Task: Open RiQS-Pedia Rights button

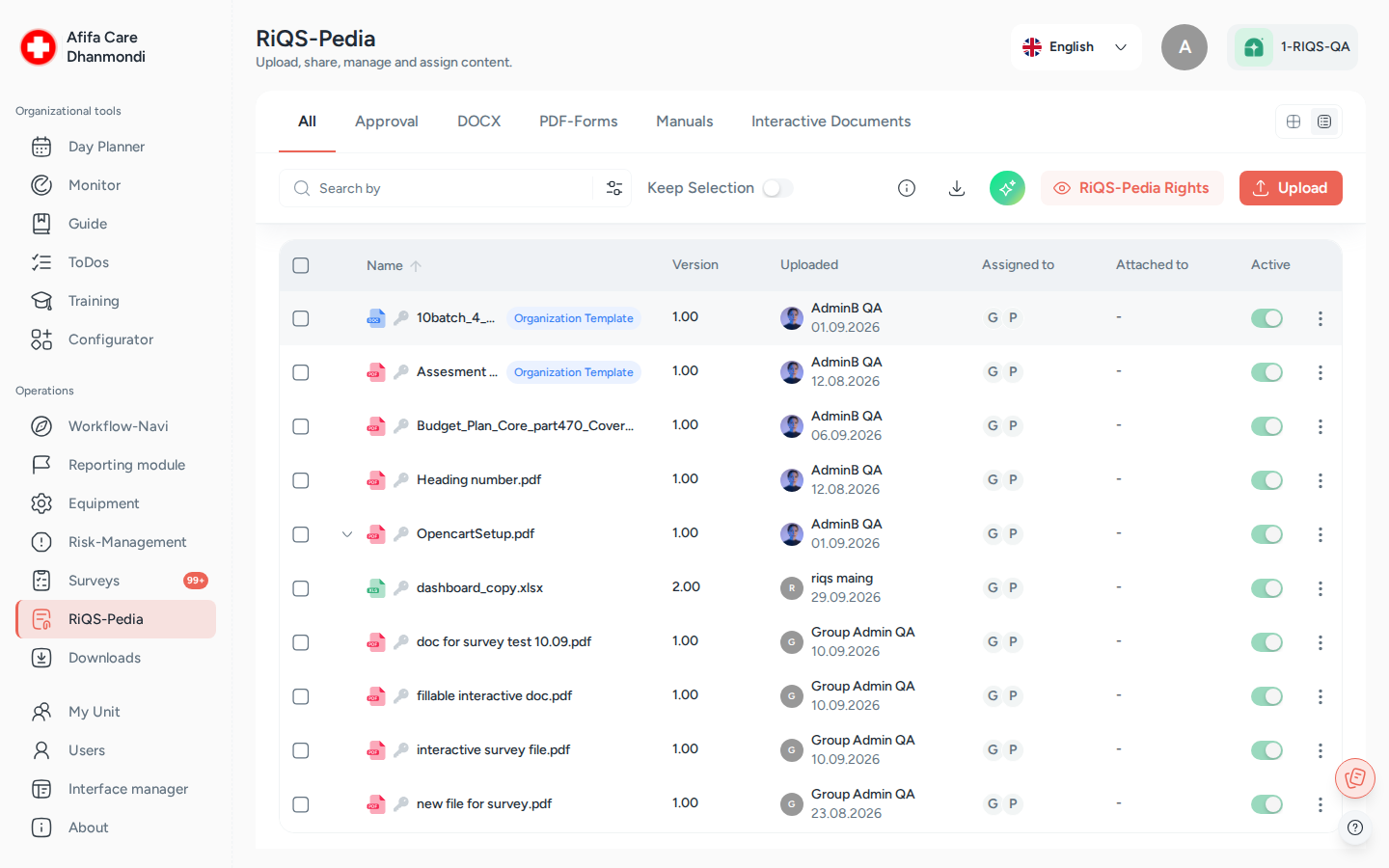Action: [1131, 188]
